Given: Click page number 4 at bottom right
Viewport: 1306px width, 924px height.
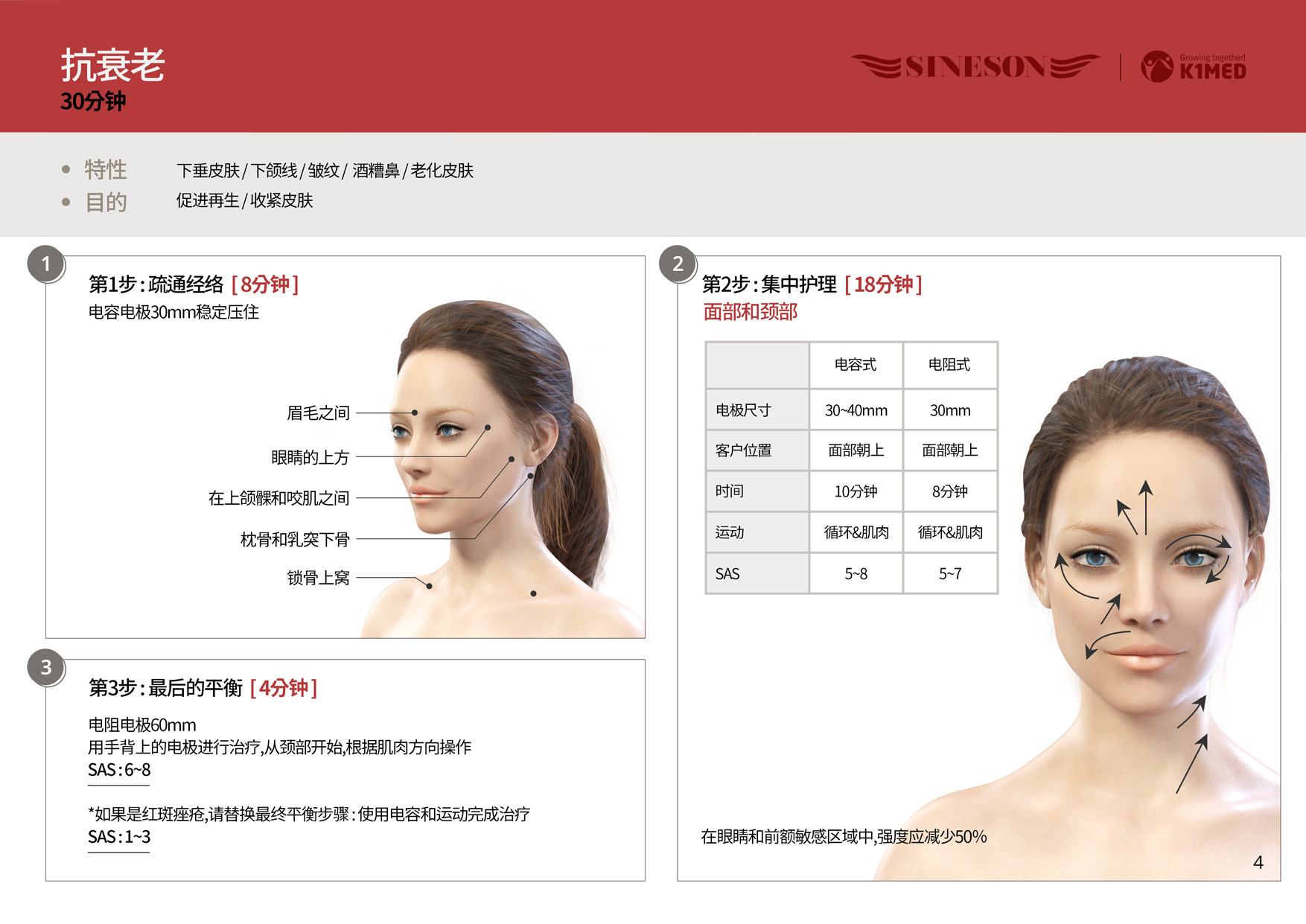Looking at the screenshot, I should [x=1258, y=863].
